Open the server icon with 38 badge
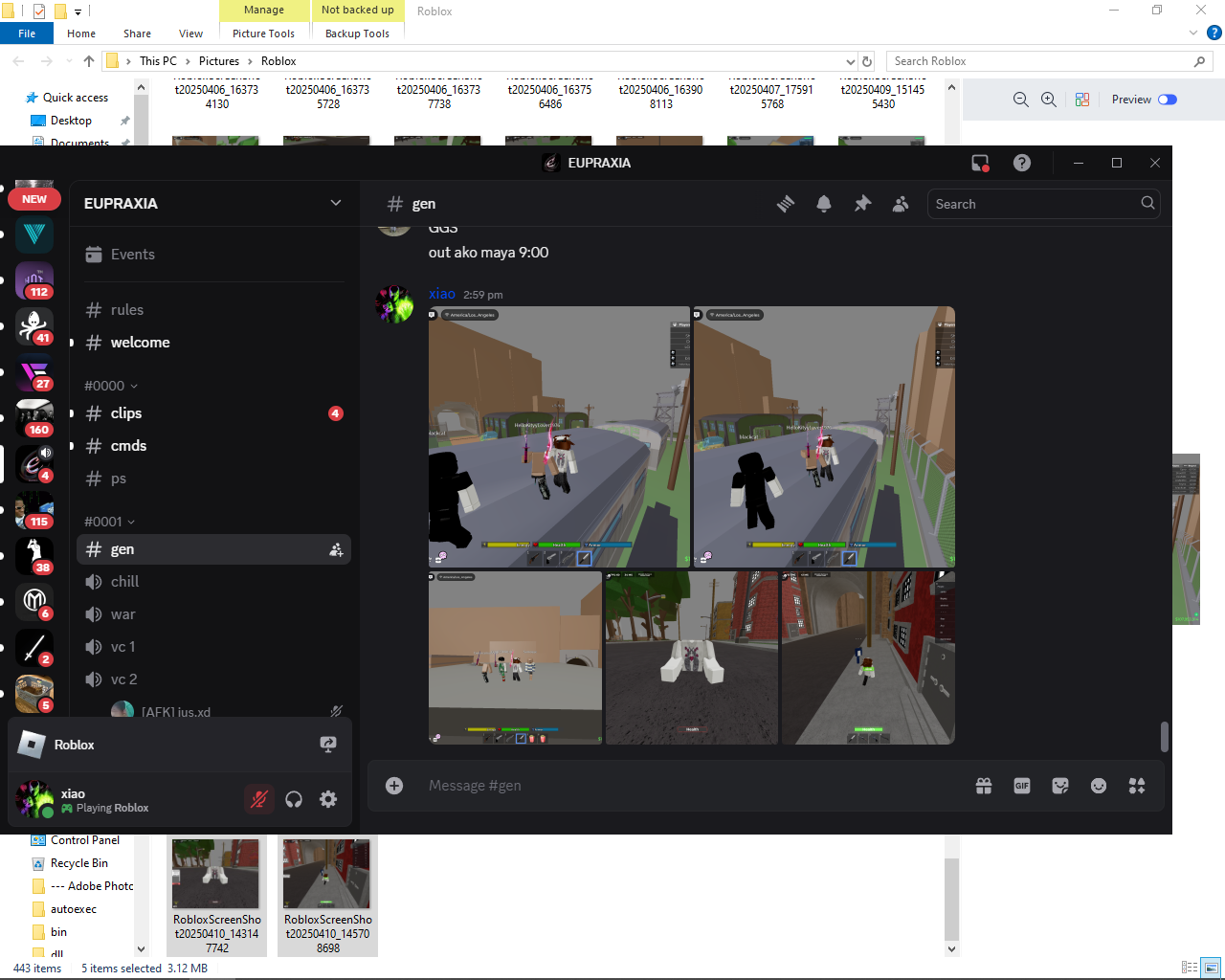The width and height of the screenshot is (1225, 980). [34, 556]
